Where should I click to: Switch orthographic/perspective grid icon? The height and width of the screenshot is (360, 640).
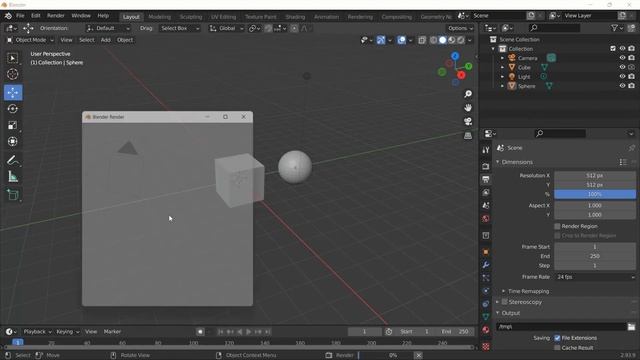(x=468, y=136)
